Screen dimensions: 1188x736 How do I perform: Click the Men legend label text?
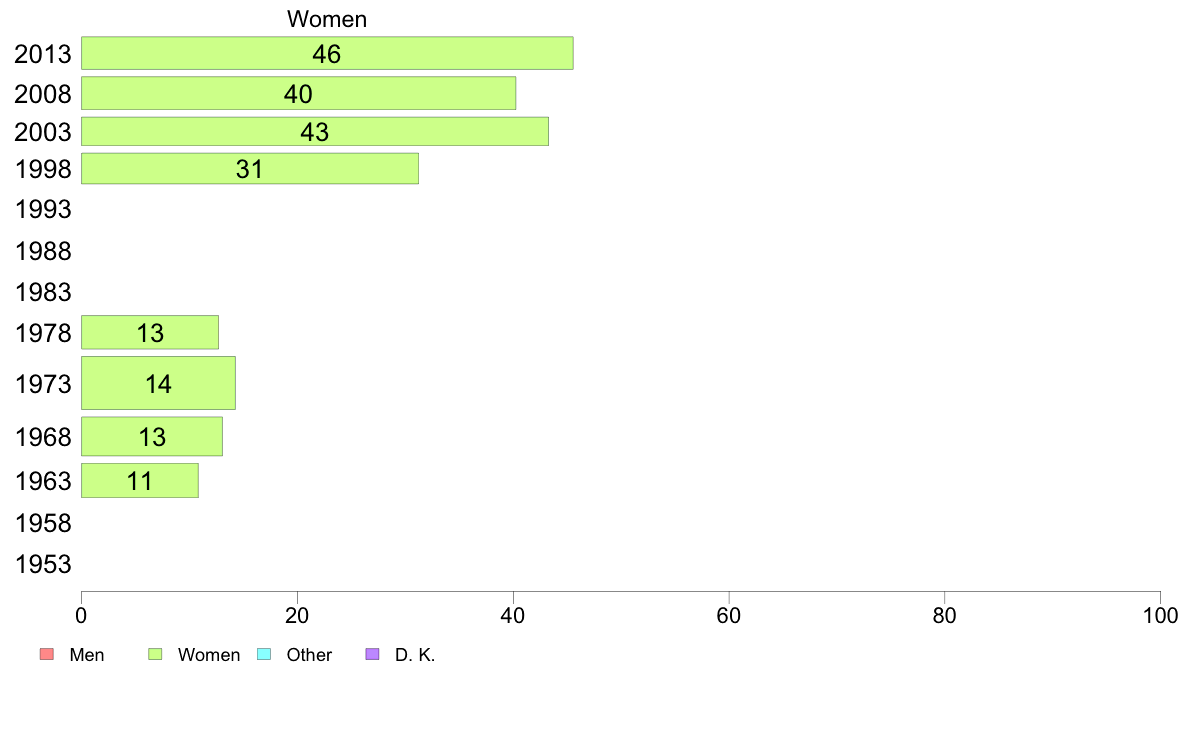tap(87, 655)
